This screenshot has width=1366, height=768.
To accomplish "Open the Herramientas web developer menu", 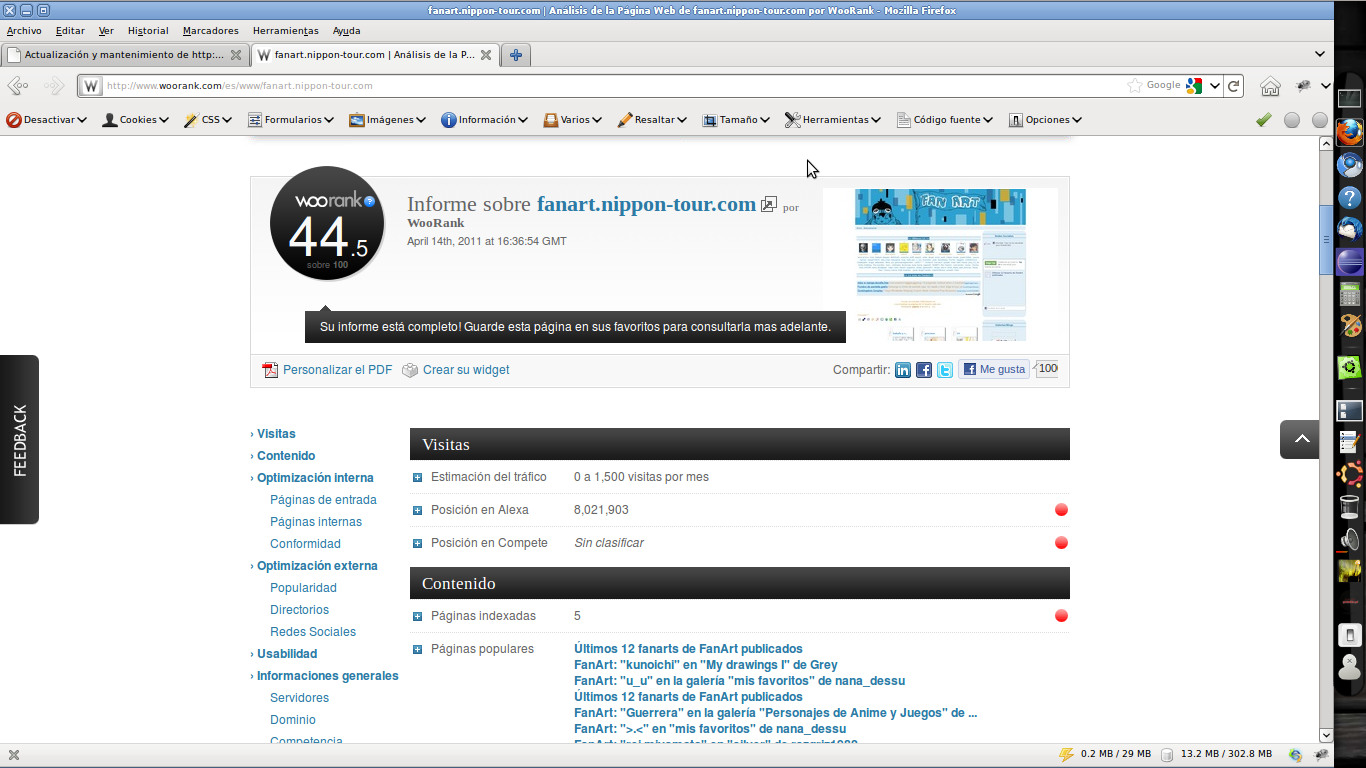I will 833,120.
